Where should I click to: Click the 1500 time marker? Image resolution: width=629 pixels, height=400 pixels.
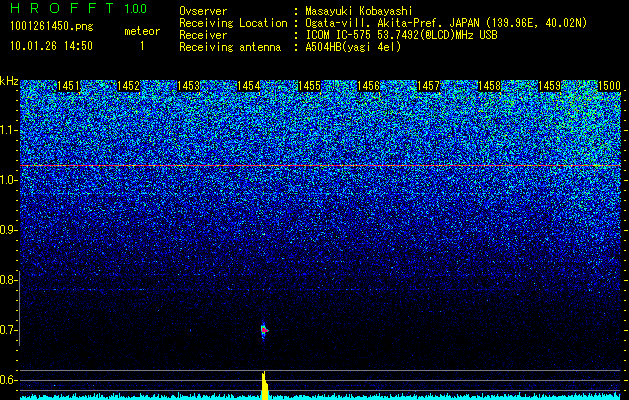pyautogui.click(x=609, y=86)
